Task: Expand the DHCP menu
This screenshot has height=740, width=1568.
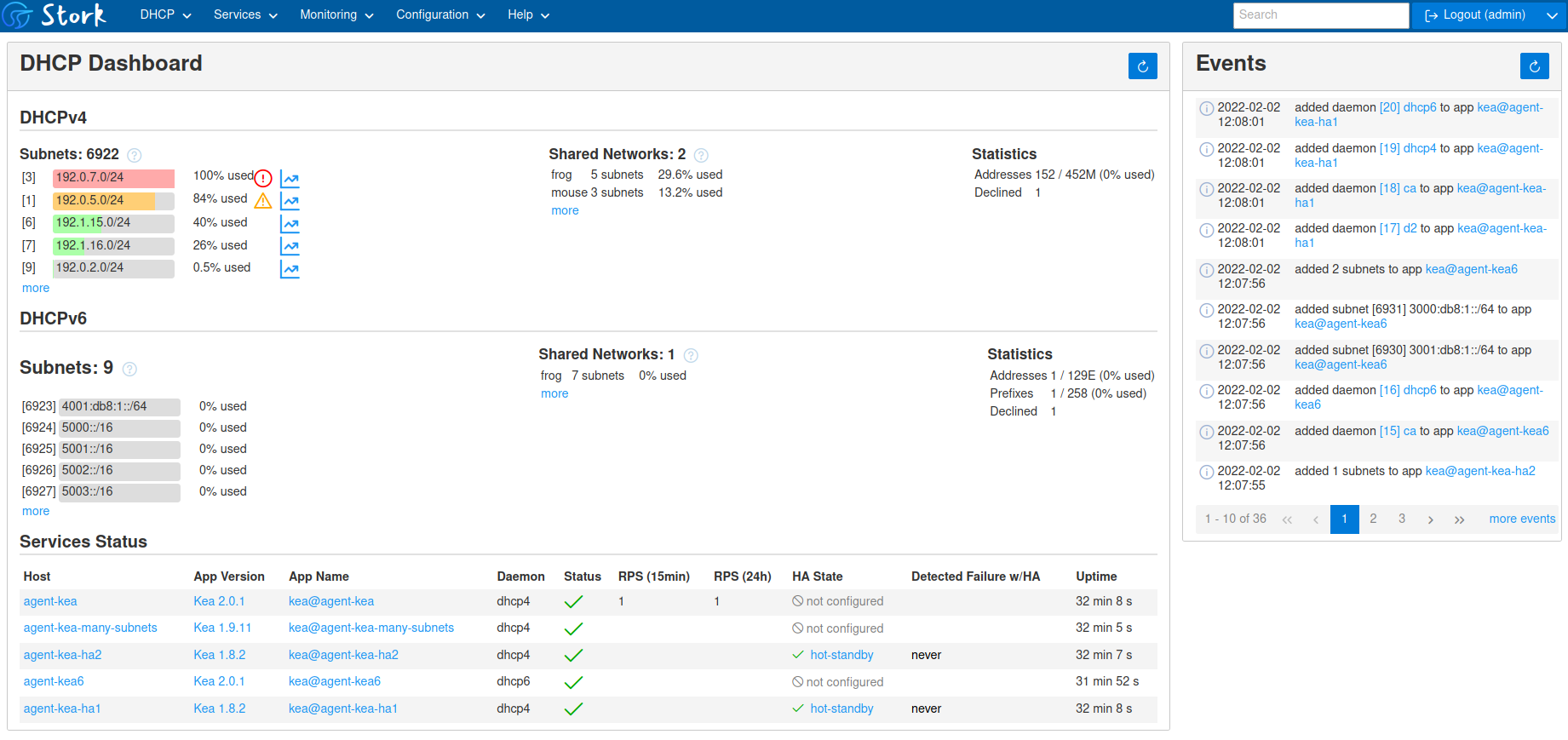Action: pyautogui.click(x=165, y=14)
